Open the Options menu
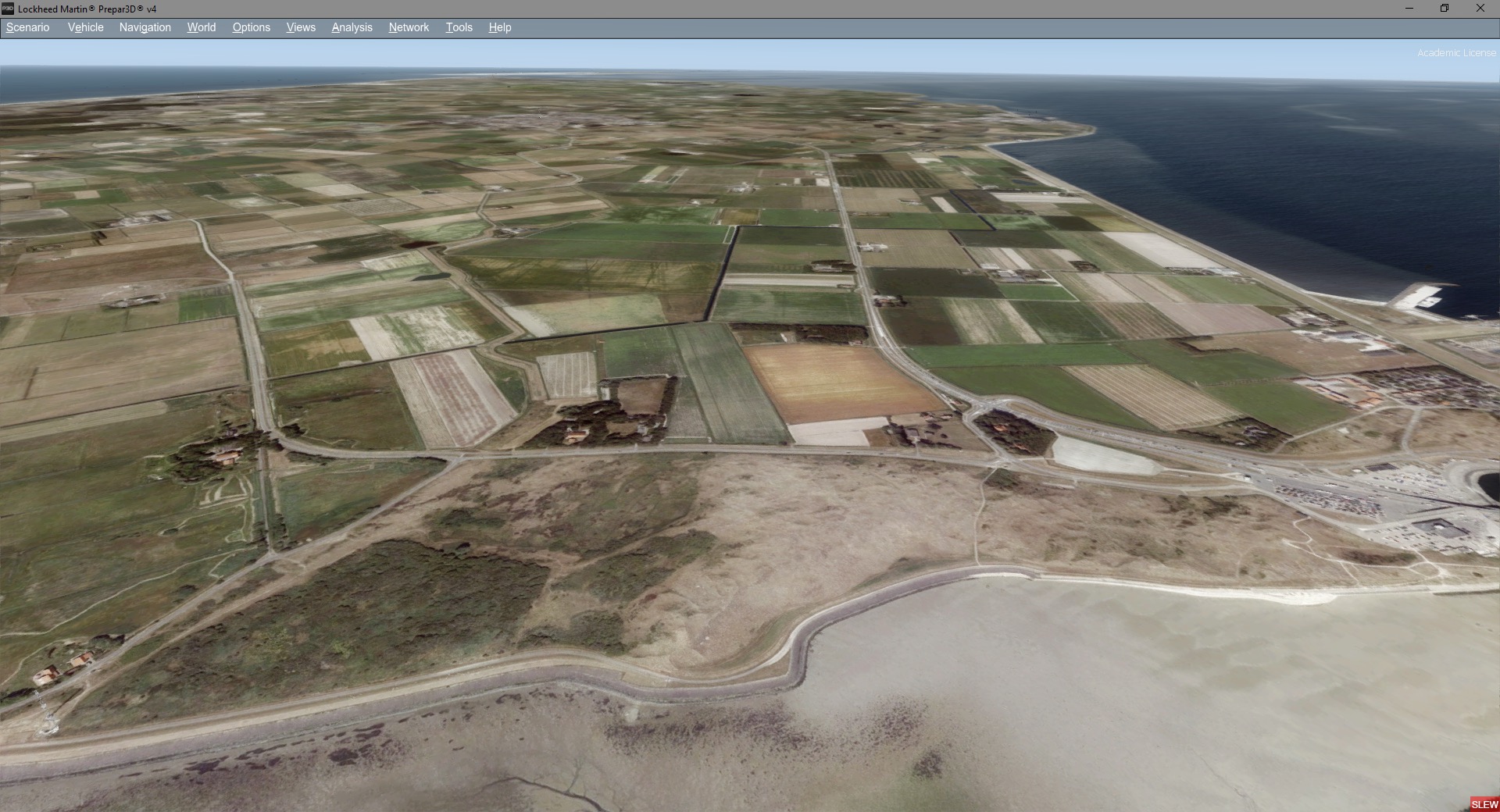The height and width of the screenshot is (812, 1500). (x=251, y=27)
